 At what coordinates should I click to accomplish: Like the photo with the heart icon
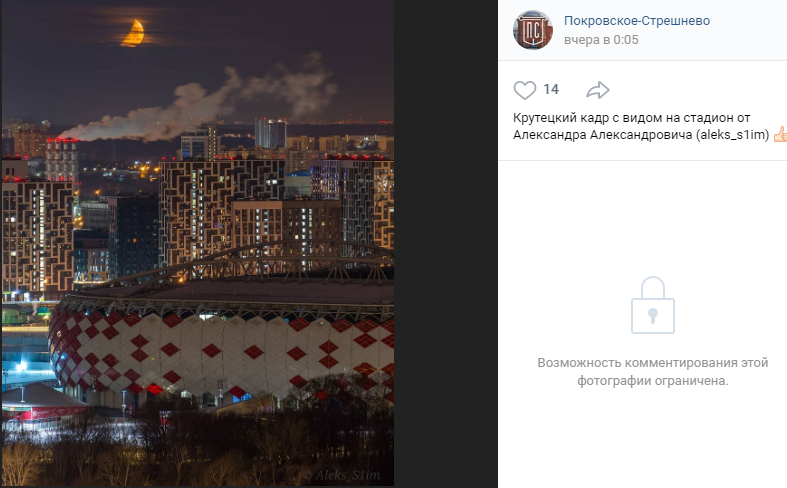524,90
